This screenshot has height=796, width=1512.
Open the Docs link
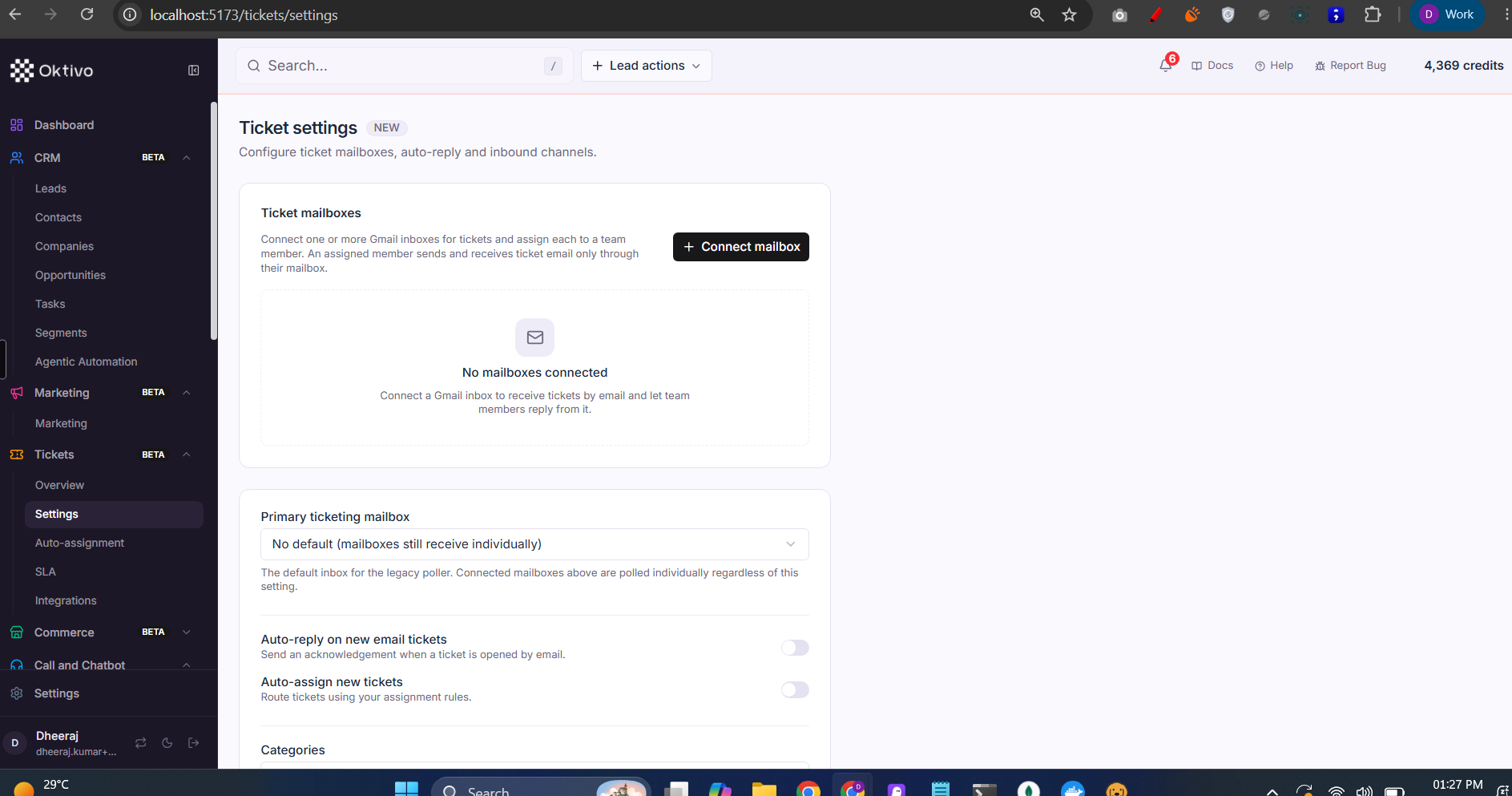pyautogui.click(x=1212, y=66)
